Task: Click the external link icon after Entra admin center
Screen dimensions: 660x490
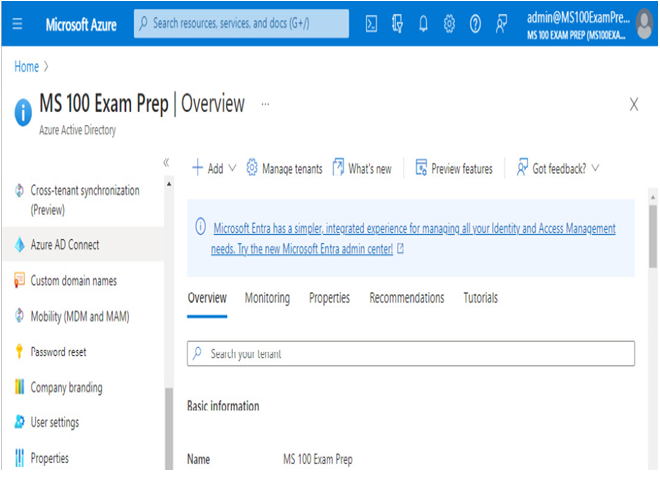Action: coord(400,249)
